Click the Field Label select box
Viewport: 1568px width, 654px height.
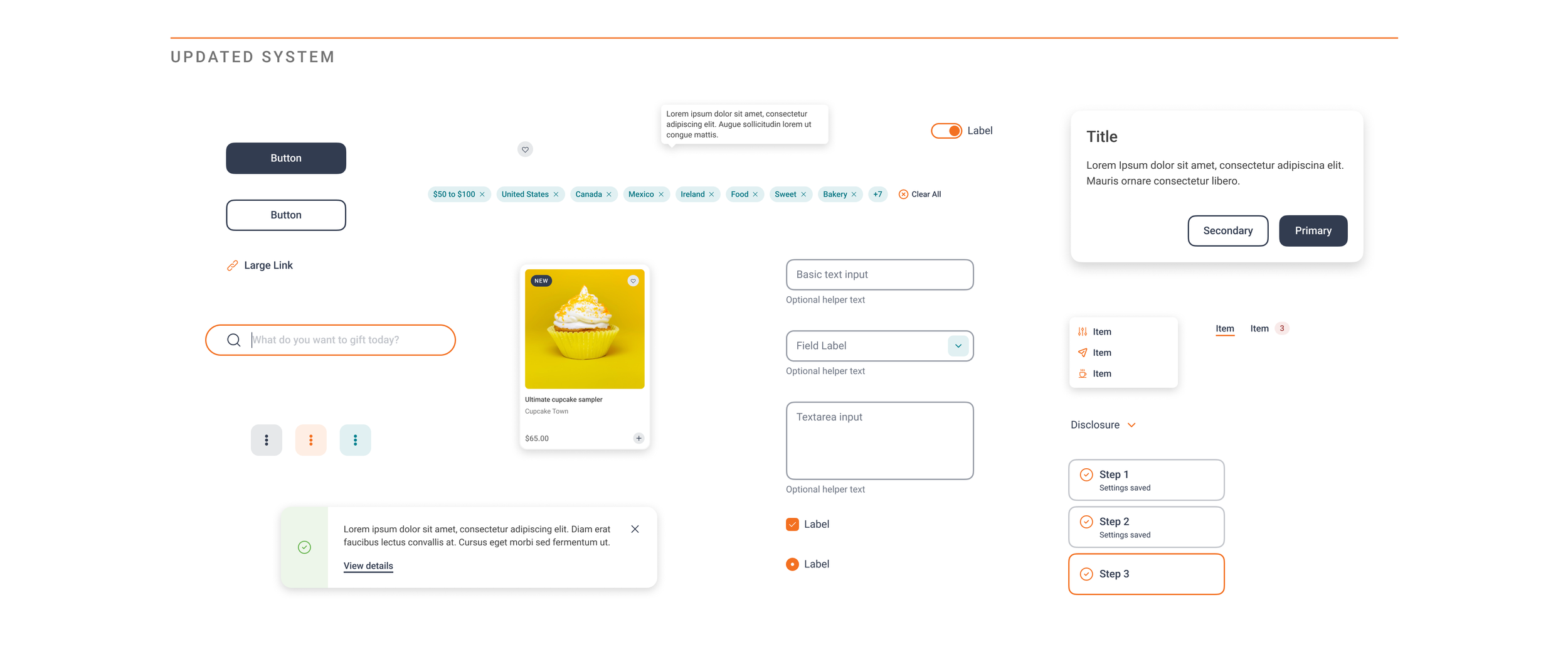click(x=879, y=346)
